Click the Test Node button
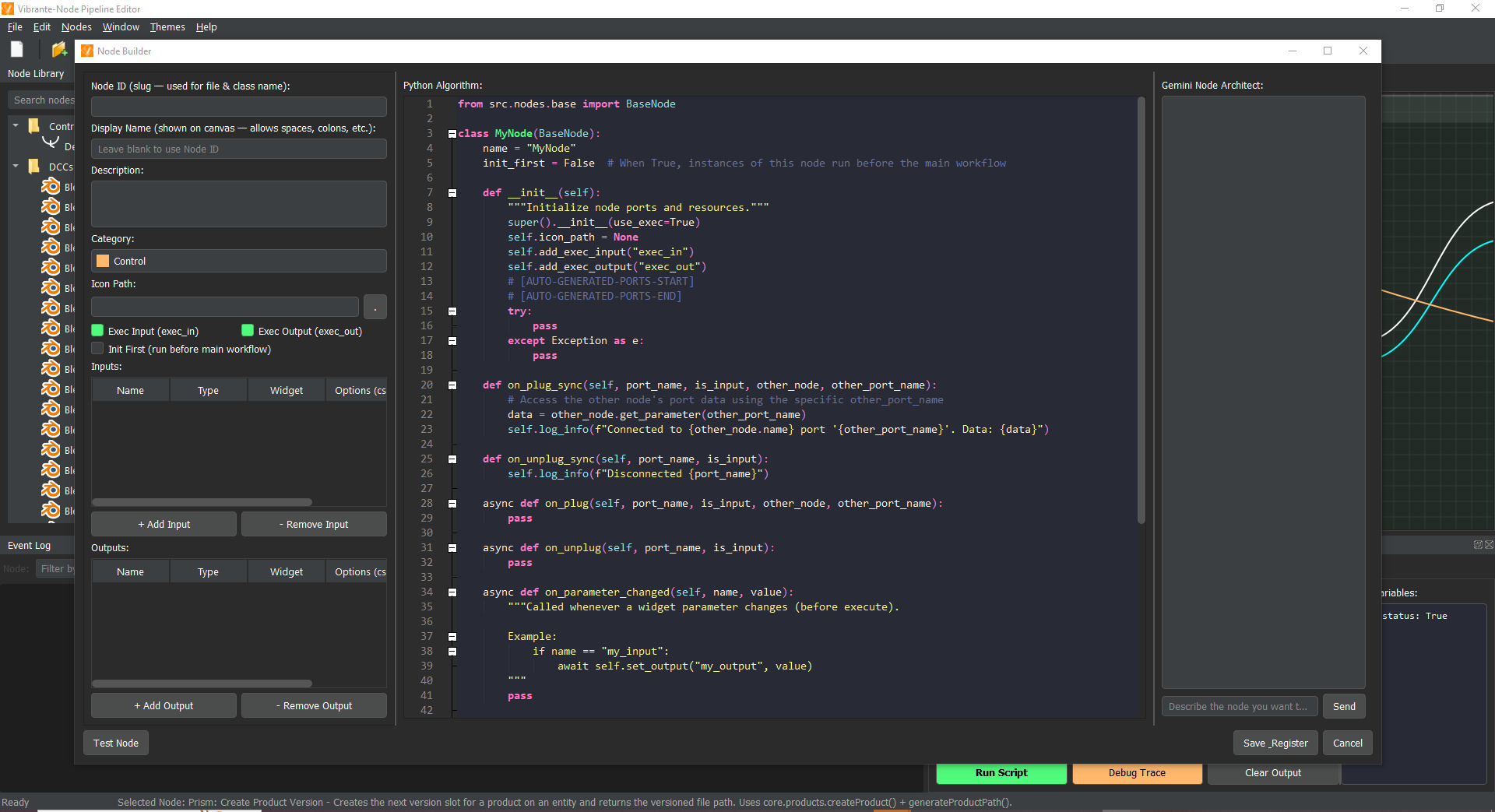 pyautogui.click(x=116, y=743)
